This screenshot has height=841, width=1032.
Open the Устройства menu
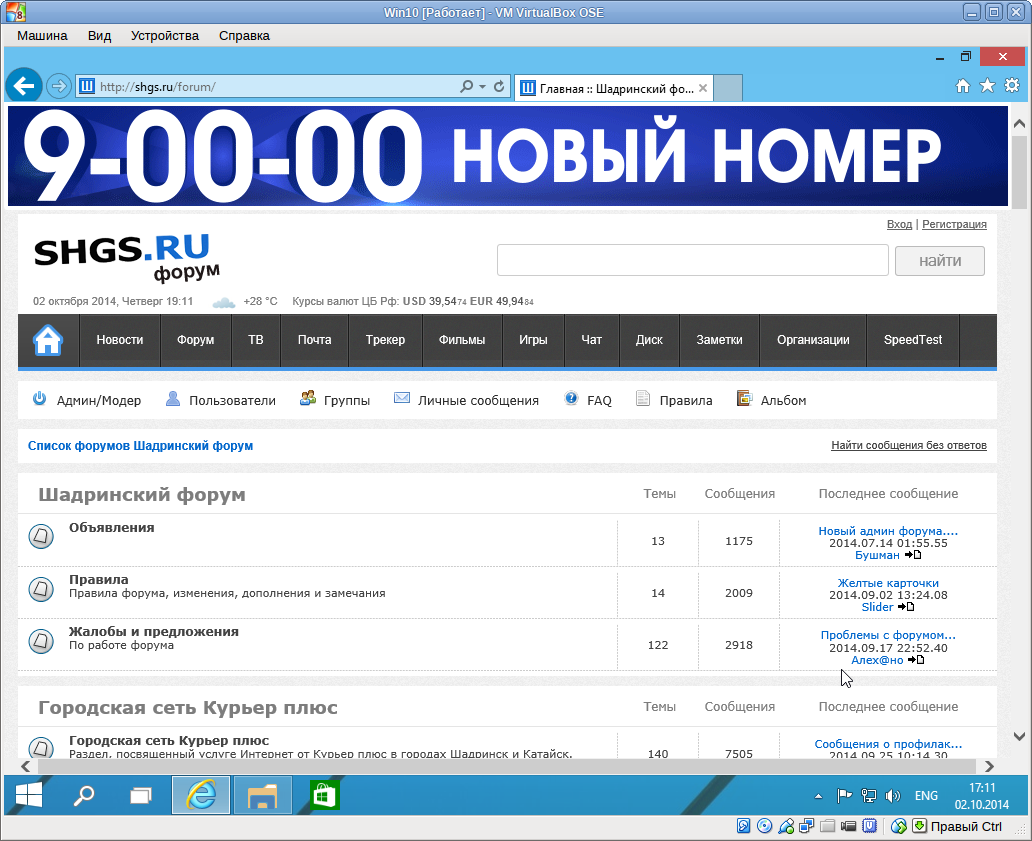tap(165, 36)
